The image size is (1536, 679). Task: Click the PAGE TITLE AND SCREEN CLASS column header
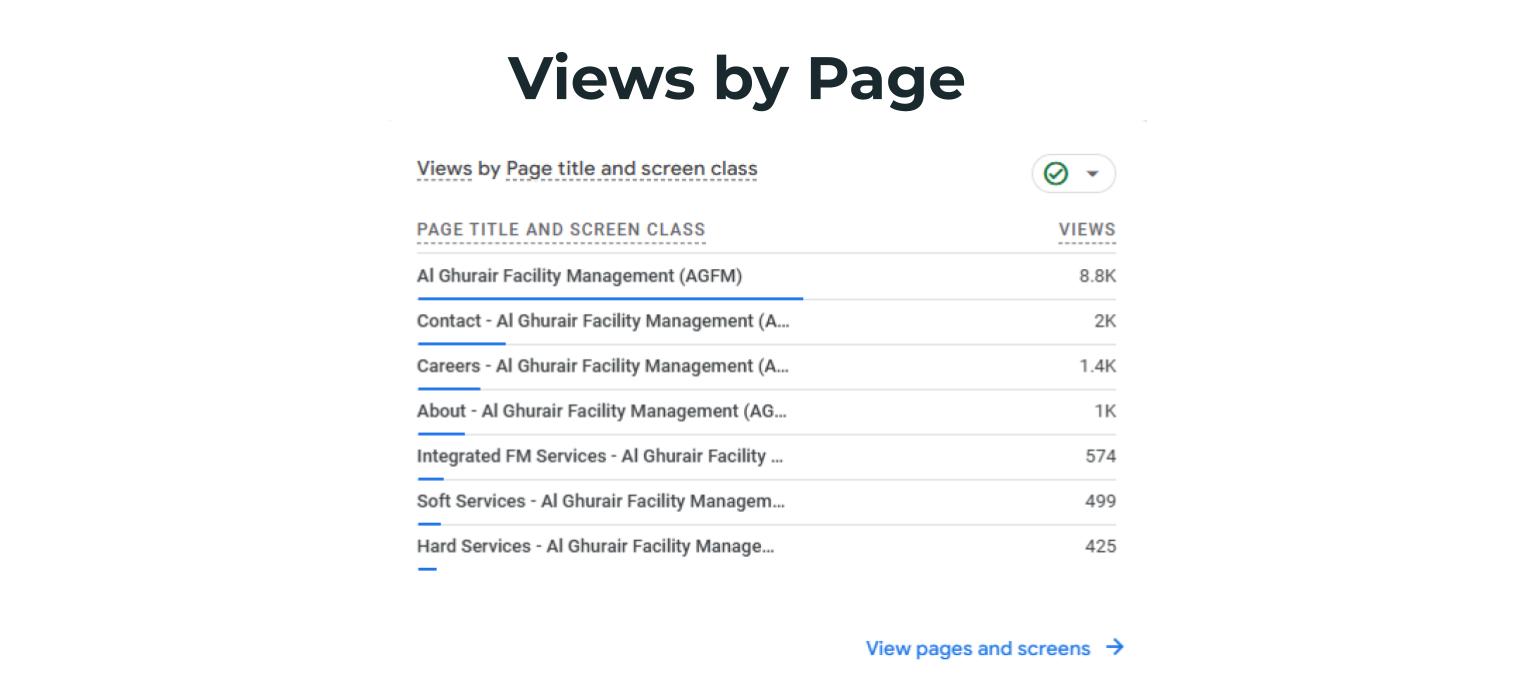click(561, 230)
